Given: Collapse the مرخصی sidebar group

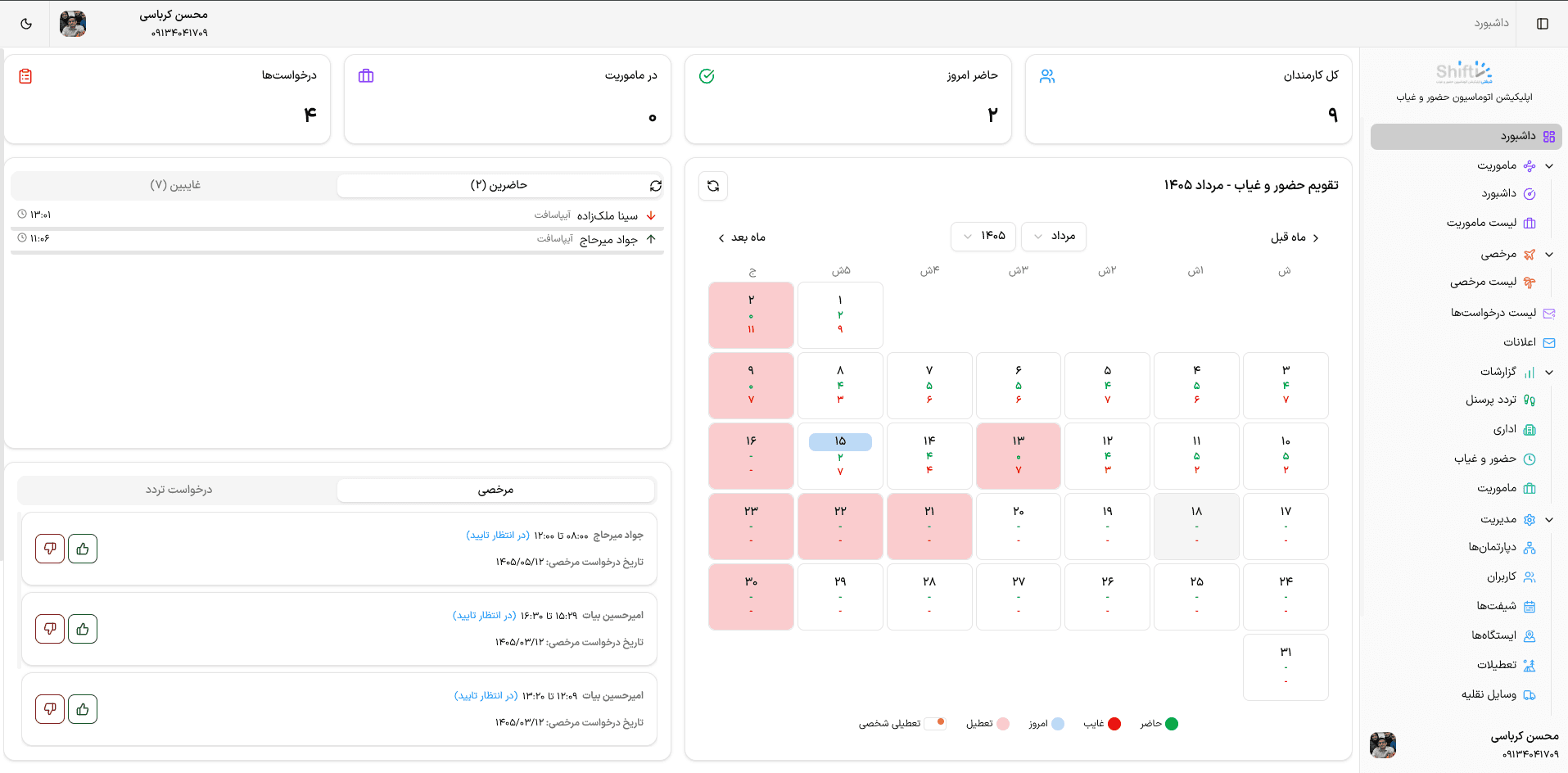Looking at the screenshot, I should click(x=1549, y=254).
